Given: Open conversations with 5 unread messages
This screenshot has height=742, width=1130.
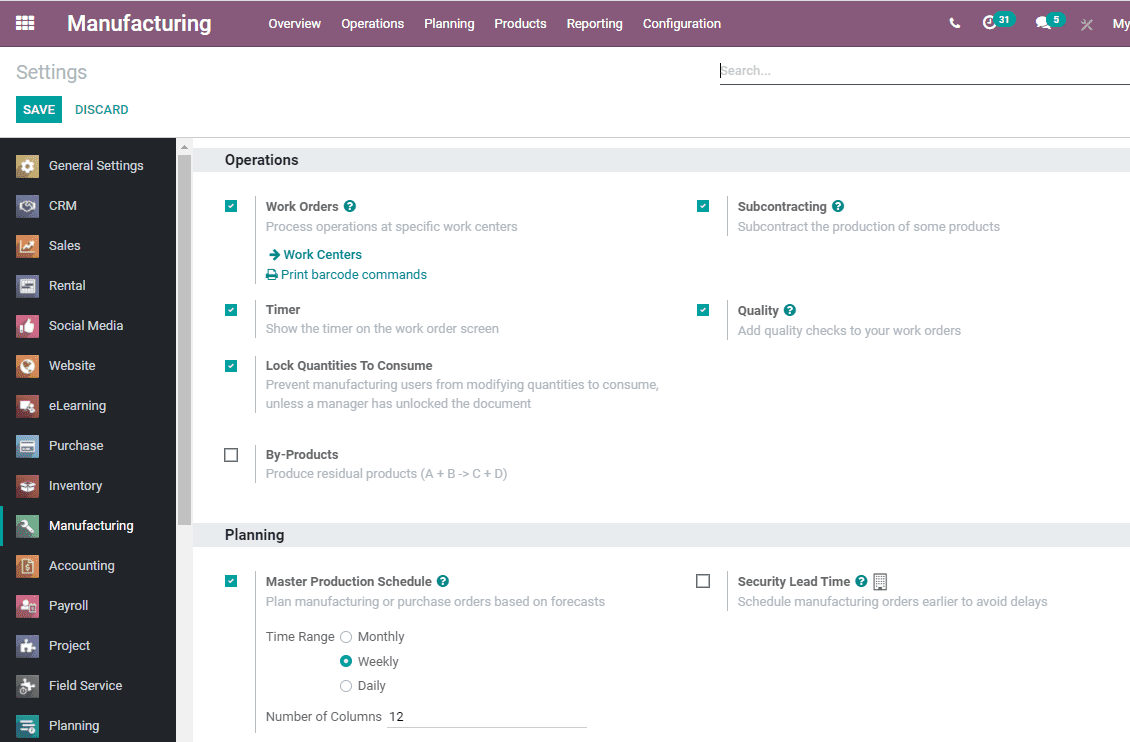Looking at the screenshot, I should [x=1045, y=22].
